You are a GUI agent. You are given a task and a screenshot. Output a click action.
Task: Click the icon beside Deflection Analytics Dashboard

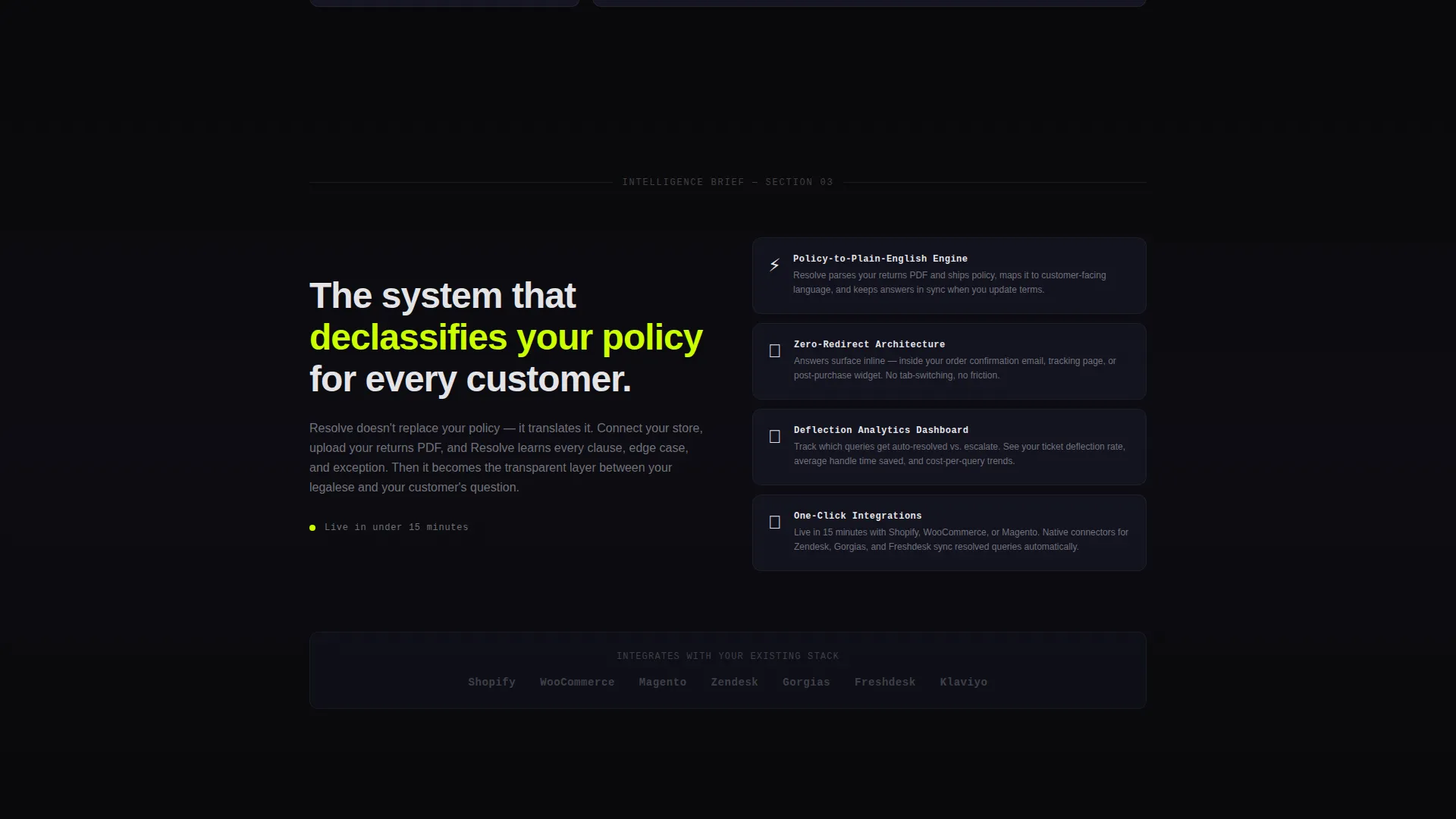click(x=774, y=437)
